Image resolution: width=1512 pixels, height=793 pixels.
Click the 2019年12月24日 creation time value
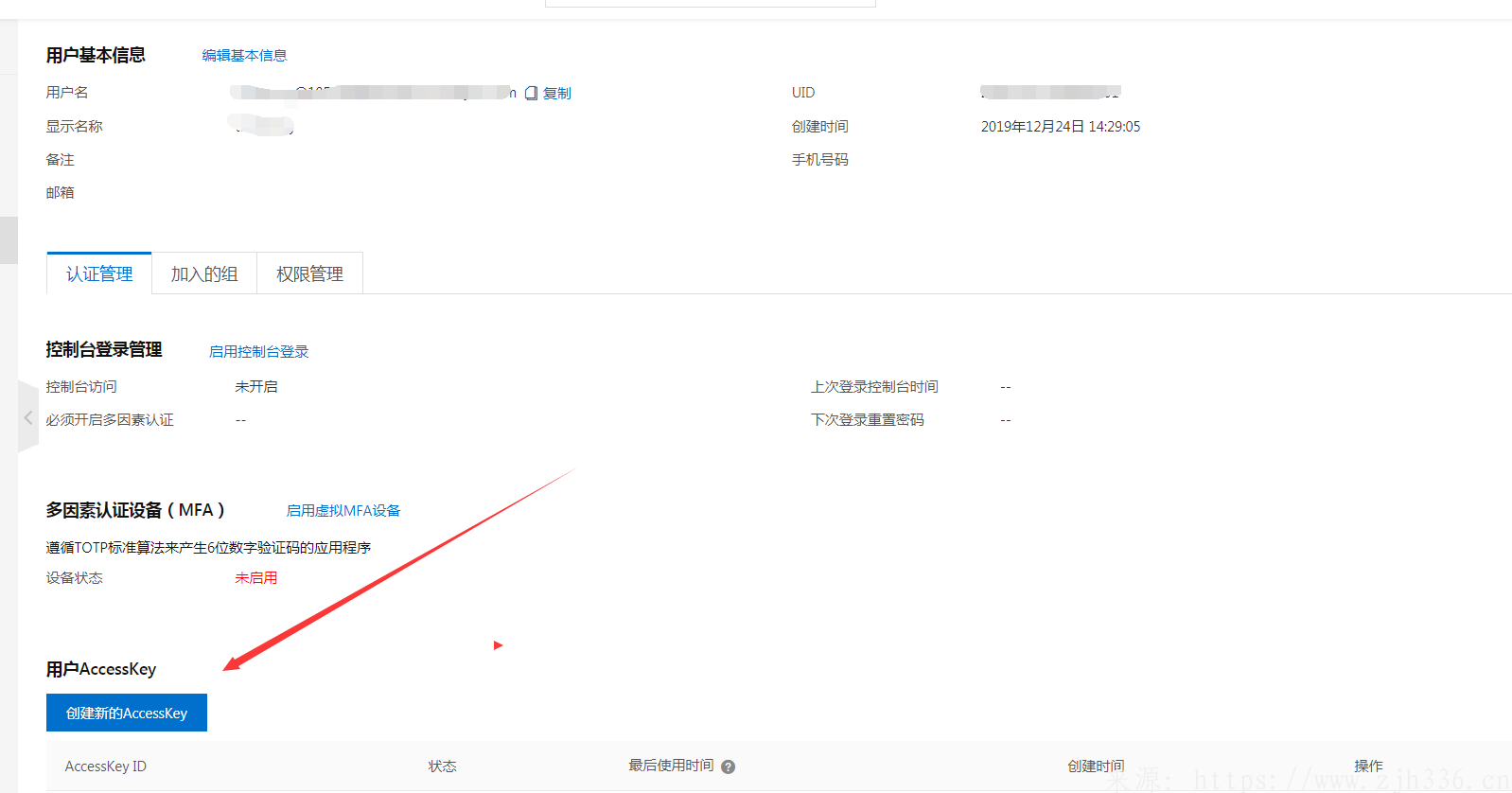click(1060, 127)
